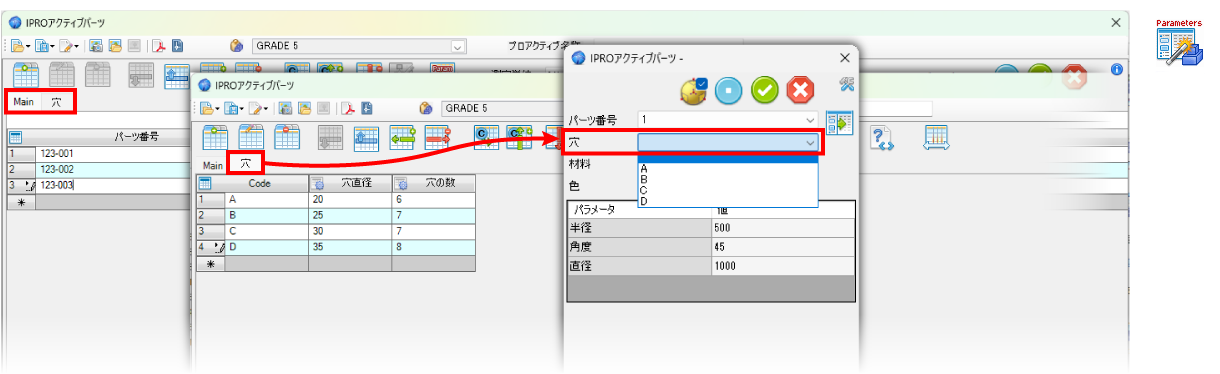Click the blue circle button in dialog

click(x=729, y=90)
